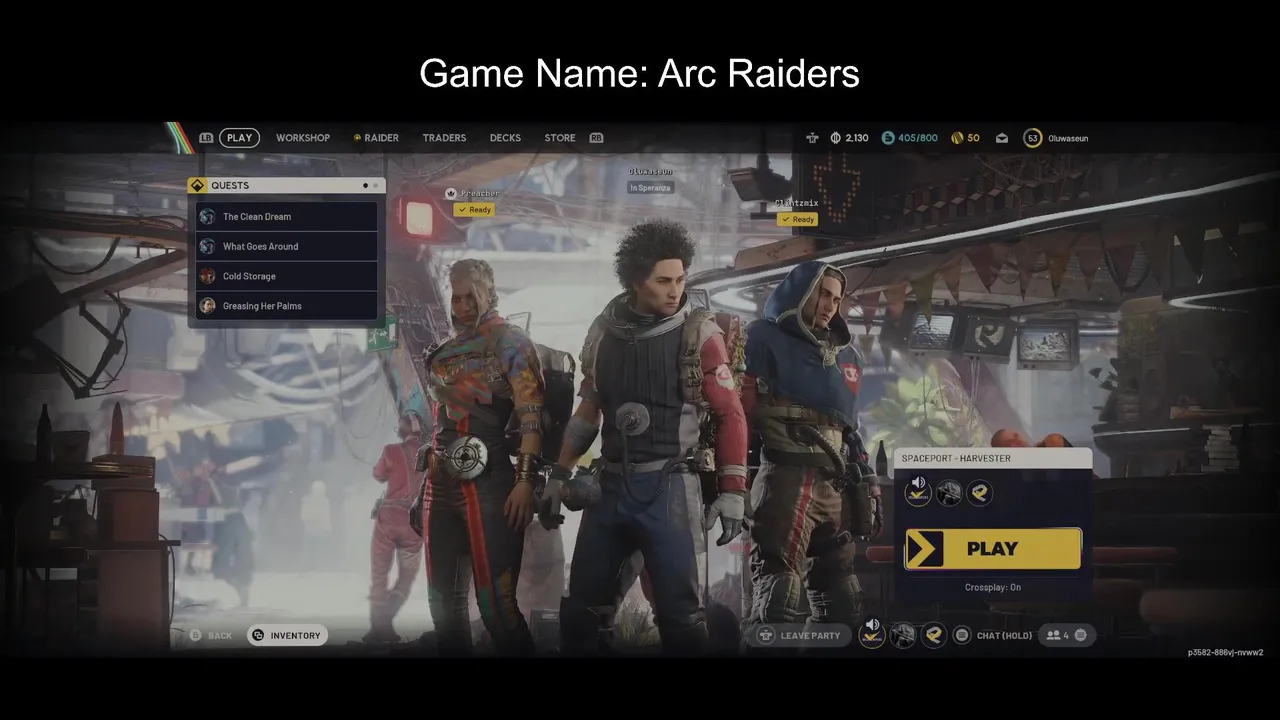Image resolution: width=1280 pixels, height=720 pixels.
Task: Click yellow ribbon icon in Spaceport panel
Action: (x=980, y=491)
